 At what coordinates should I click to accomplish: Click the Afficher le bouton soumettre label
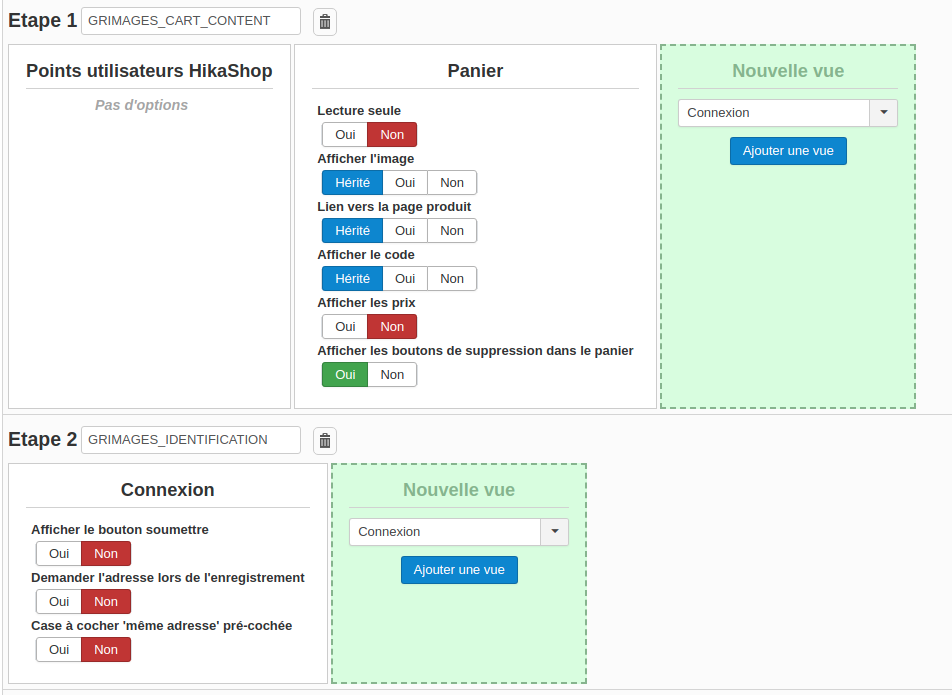(120, 529)
